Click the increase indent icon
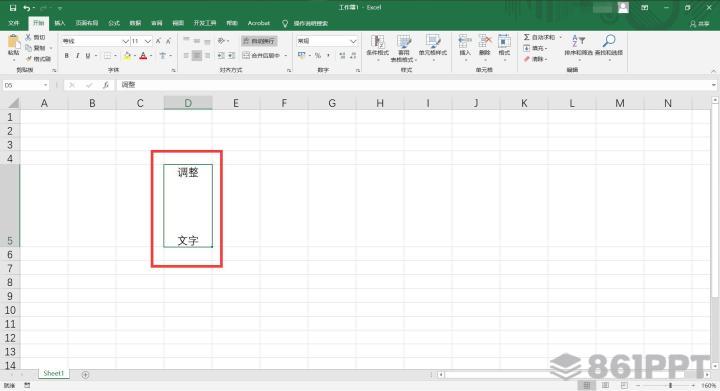The height and width of the screenshot is (391, 720). [x=231, y=56]
